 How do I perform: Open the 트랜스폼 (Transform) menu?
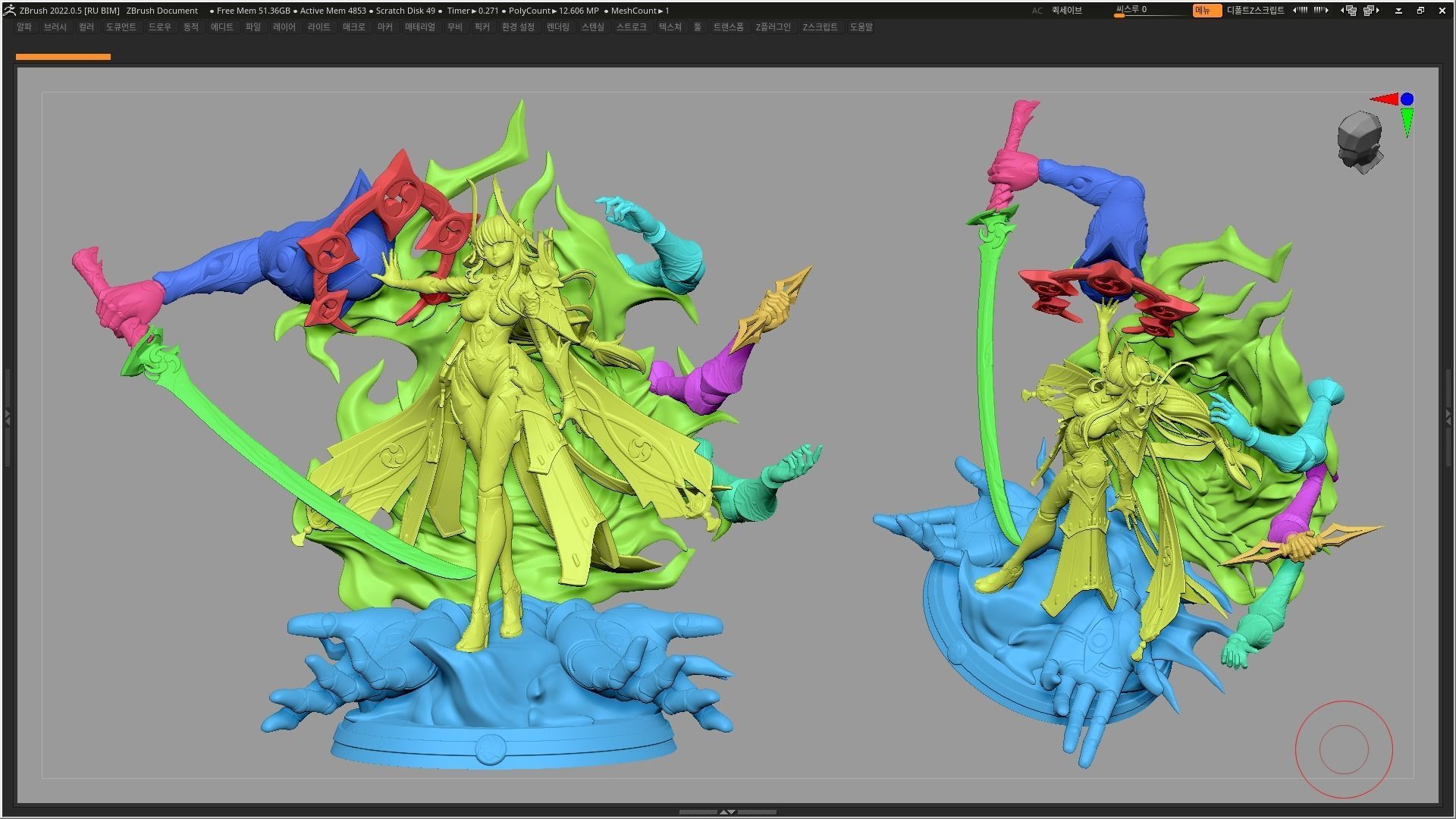729,27
